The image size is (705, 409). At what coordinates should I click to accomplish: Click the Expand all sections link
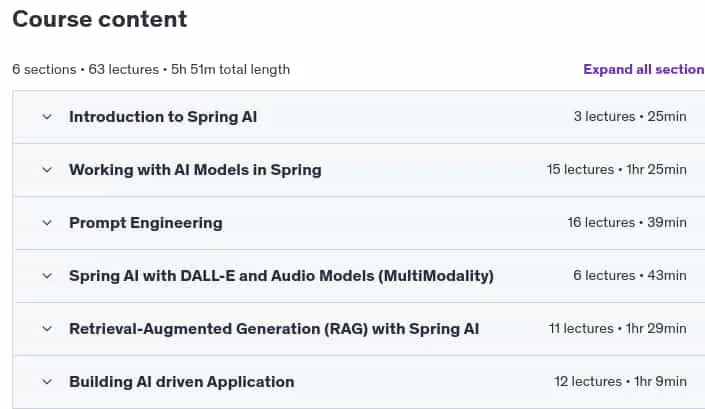tap(644, 69)
